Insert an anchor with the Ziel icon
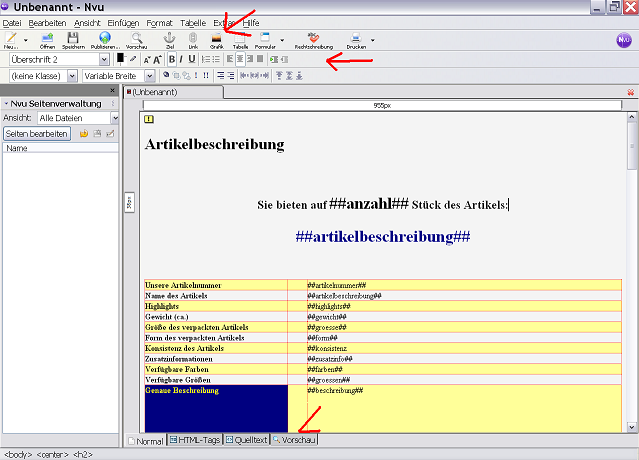The image size is (639, 460). pyautogui.click(x=168, y=39)
